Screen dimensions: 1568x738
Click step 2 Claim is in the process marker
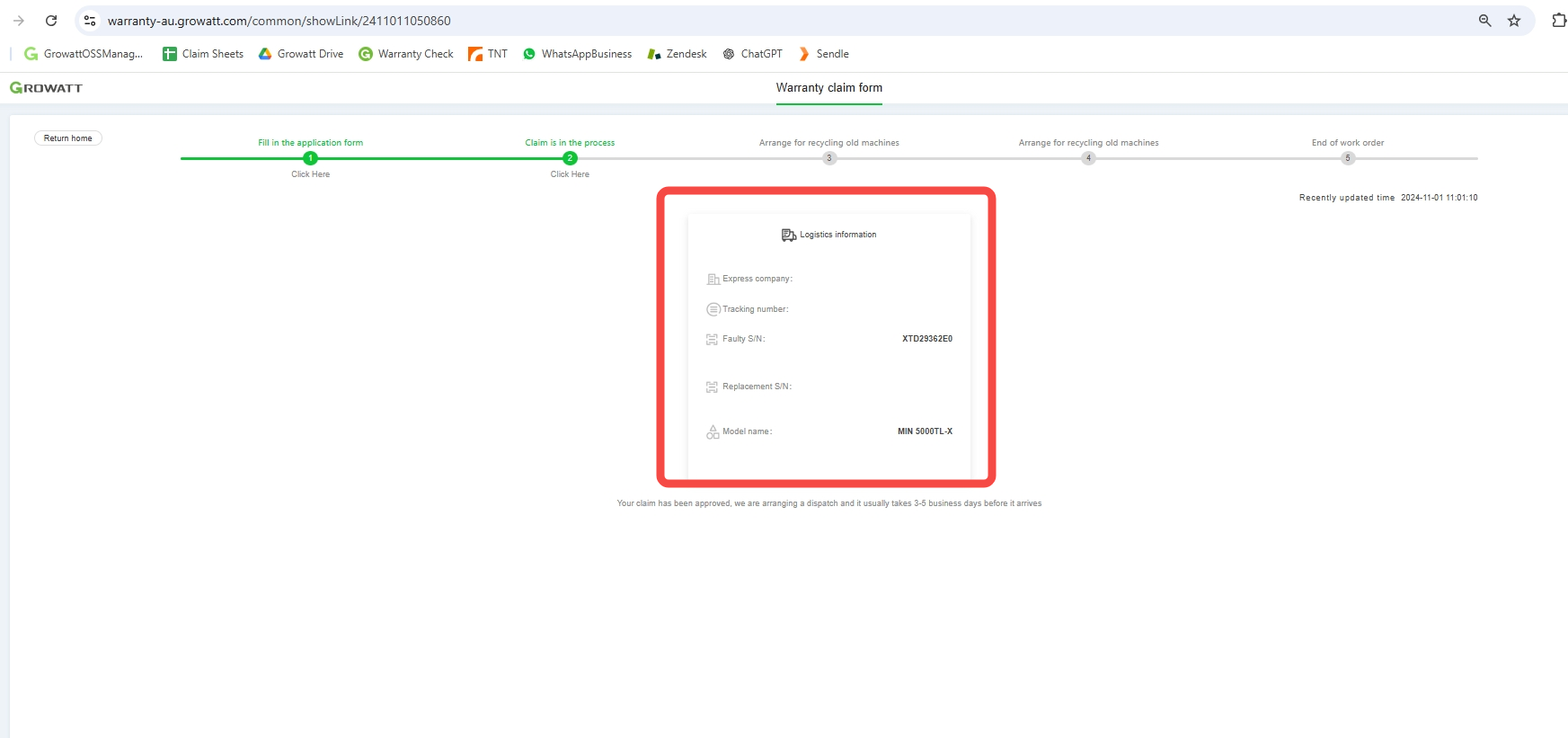(570, 158)
